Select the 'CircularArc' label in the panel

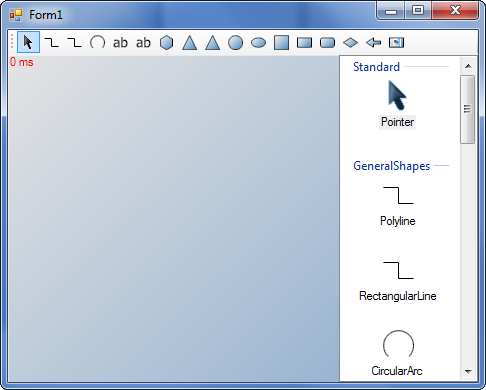coord(397,371)
